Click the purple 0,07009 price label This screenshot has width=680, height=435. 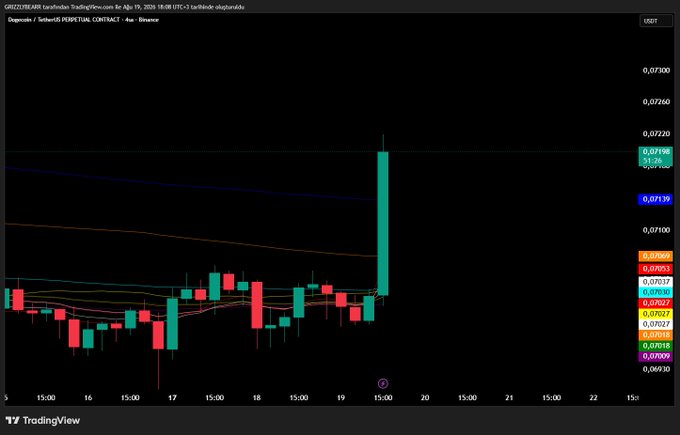pos(656,356)
